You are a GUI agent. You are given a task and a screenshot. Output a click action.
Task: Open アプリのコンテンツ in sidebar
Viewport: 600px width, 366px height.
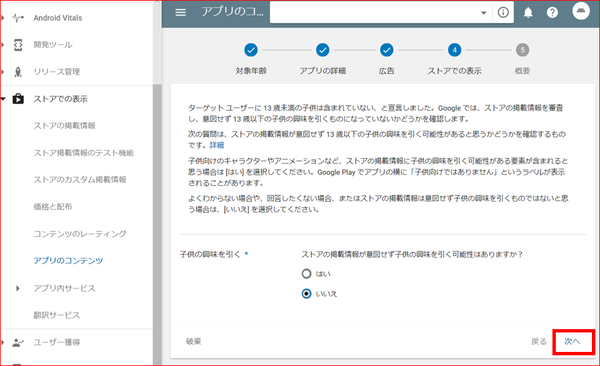click(x=68, y=261)
